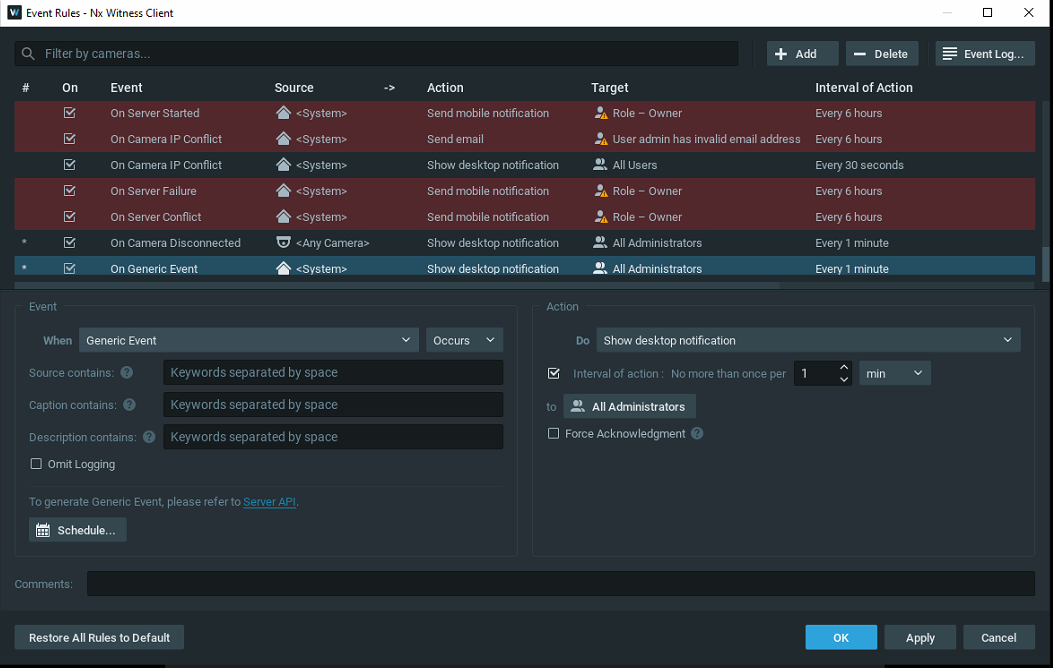Click the search magnifier icon in filter bar

click(28, 54)
